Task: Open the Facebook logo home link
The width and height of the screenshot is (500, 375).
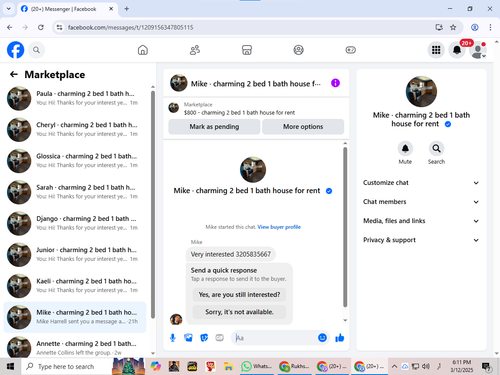Action: [16, 50]
